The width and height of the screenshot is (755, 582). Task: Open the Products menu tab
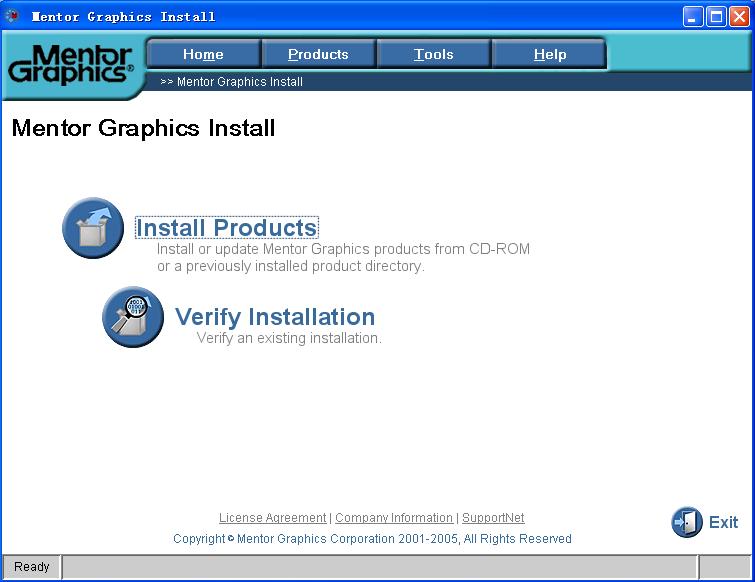318,54
